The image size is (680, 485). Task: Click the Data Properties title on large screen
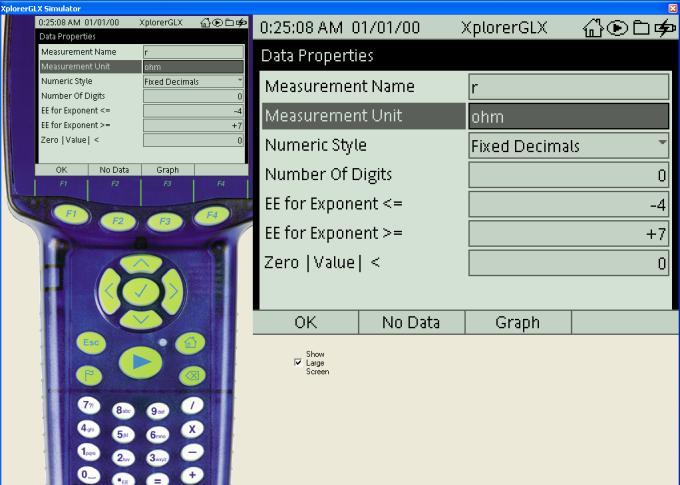(x=317, y=56)
